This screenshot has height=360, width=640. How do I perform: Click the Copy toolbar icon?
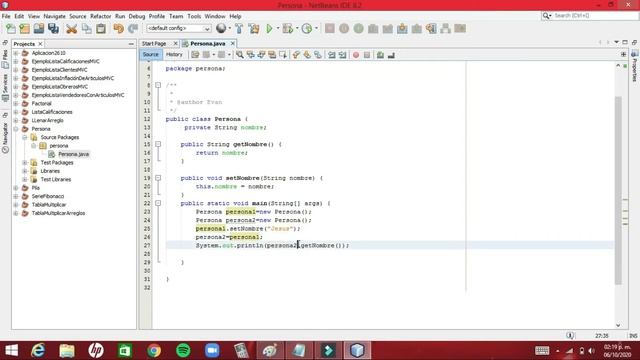point(86,29)
